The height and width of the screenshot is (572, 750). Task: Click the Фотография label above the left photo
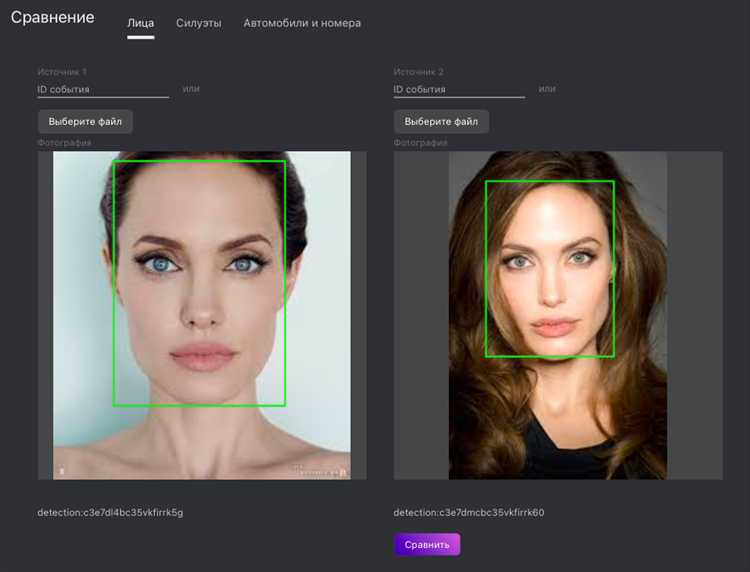pyautogui.click(x=64, y=143)
